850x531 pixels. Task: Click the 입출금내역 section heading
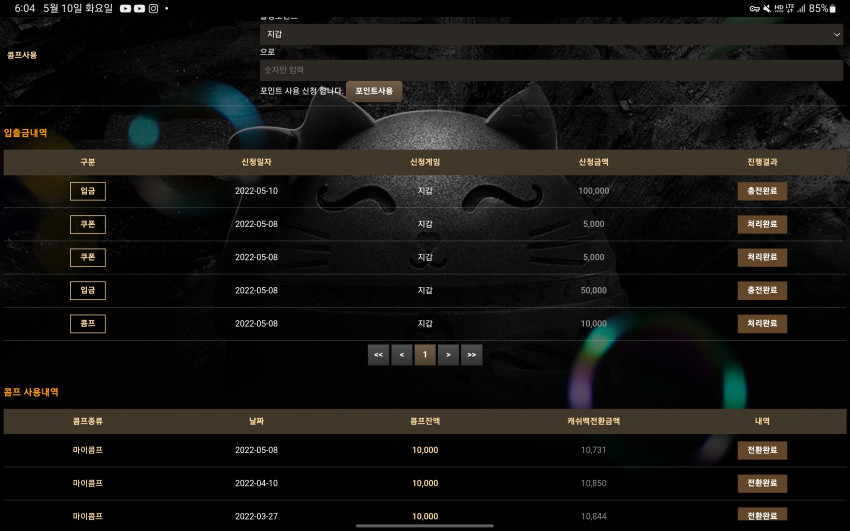pyautogui.click(x=25, y=133)
